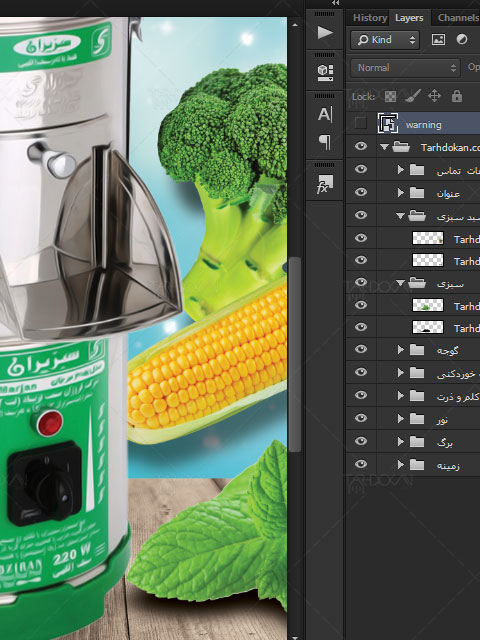Lock transparent pixels checkerboard icon
This screenshot has width=480, height=640.
tap(390, 96)
